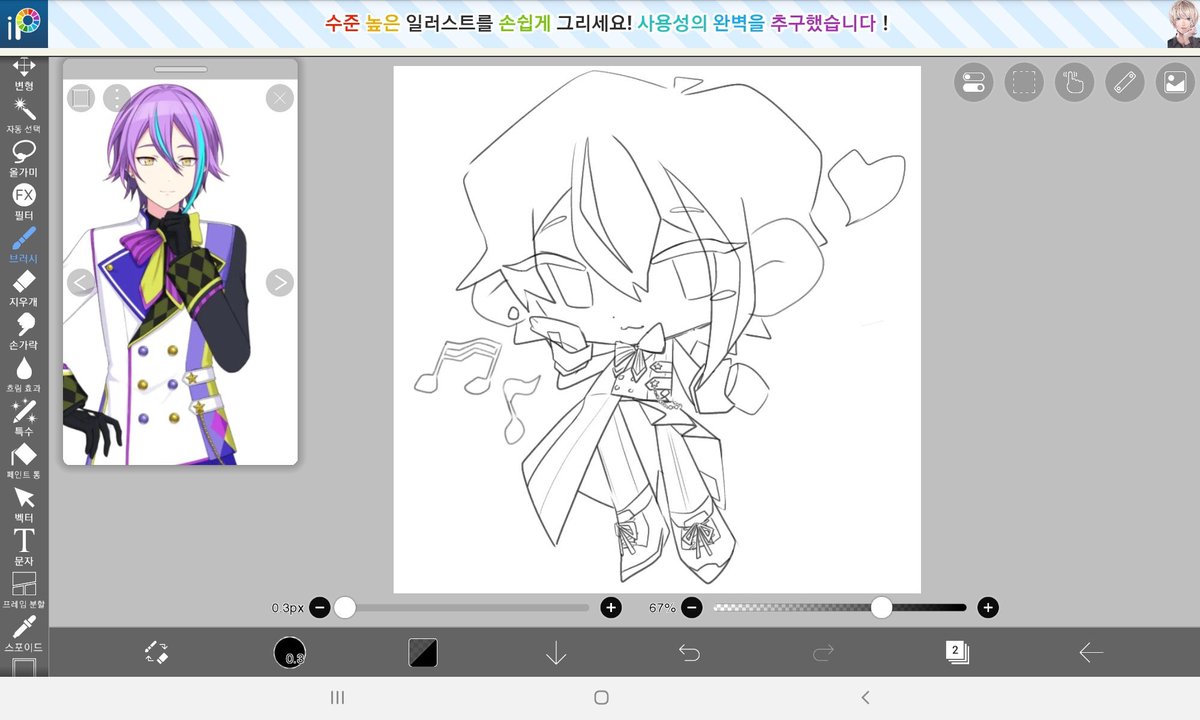The image size is (1200, 720).
Task: Open the material image tool
Action: pos(1176,82)
